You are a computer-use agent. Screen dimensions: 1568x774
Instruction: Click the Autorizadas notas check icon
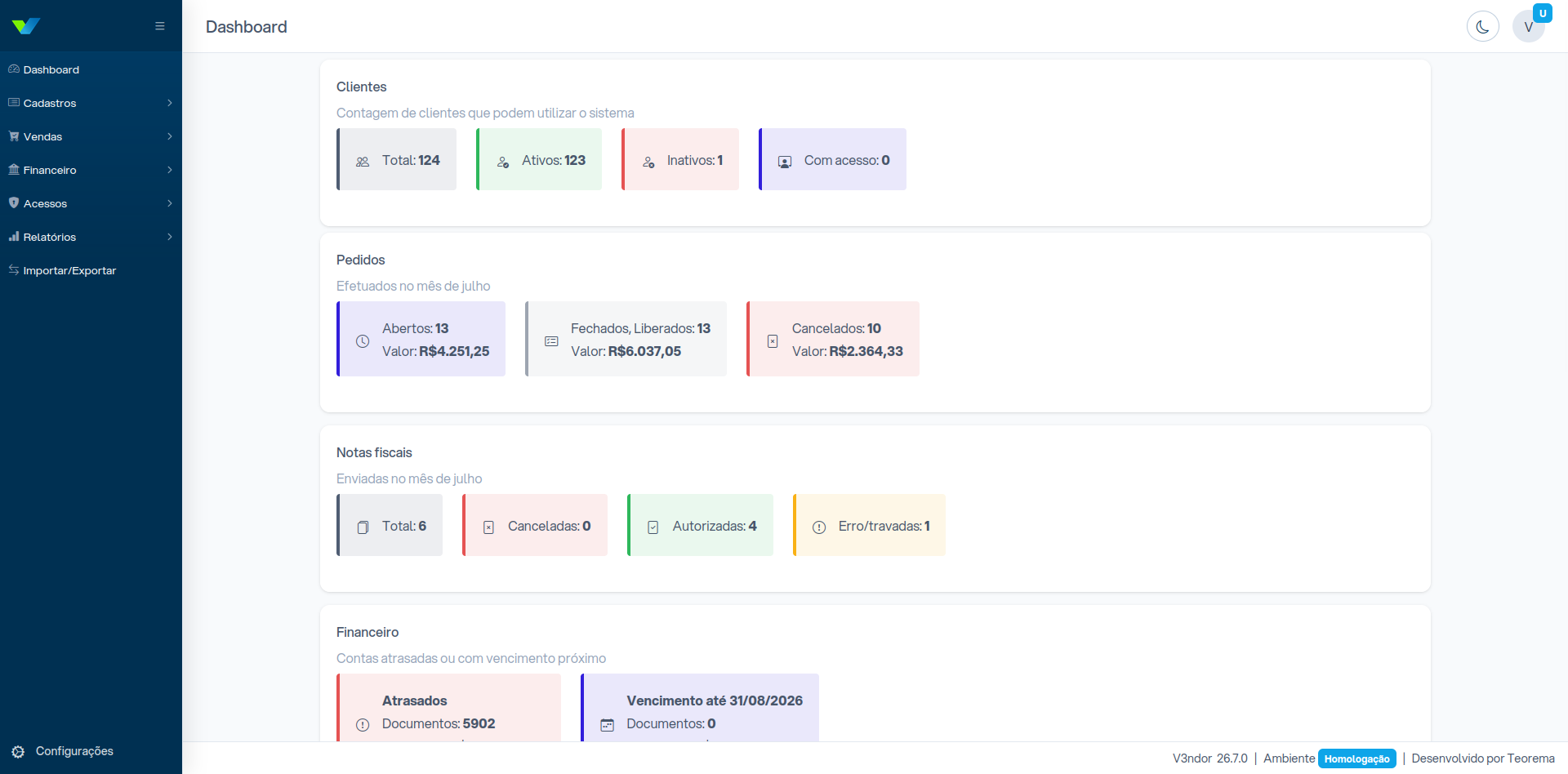pos(653,527)
